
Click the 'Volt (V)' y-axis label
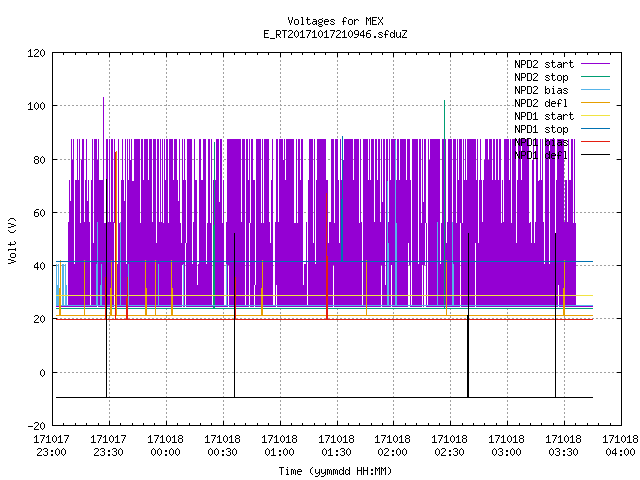[12, 240]
